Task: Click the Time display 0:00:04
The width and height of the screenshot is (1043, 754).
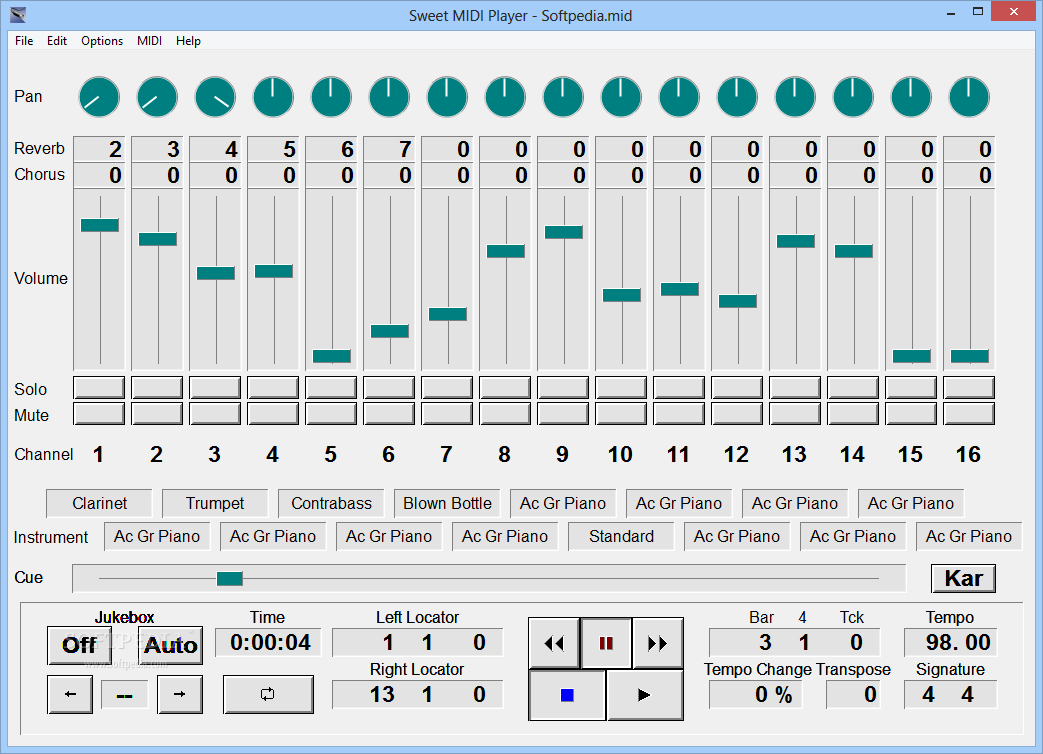Action: click(268, 642)
